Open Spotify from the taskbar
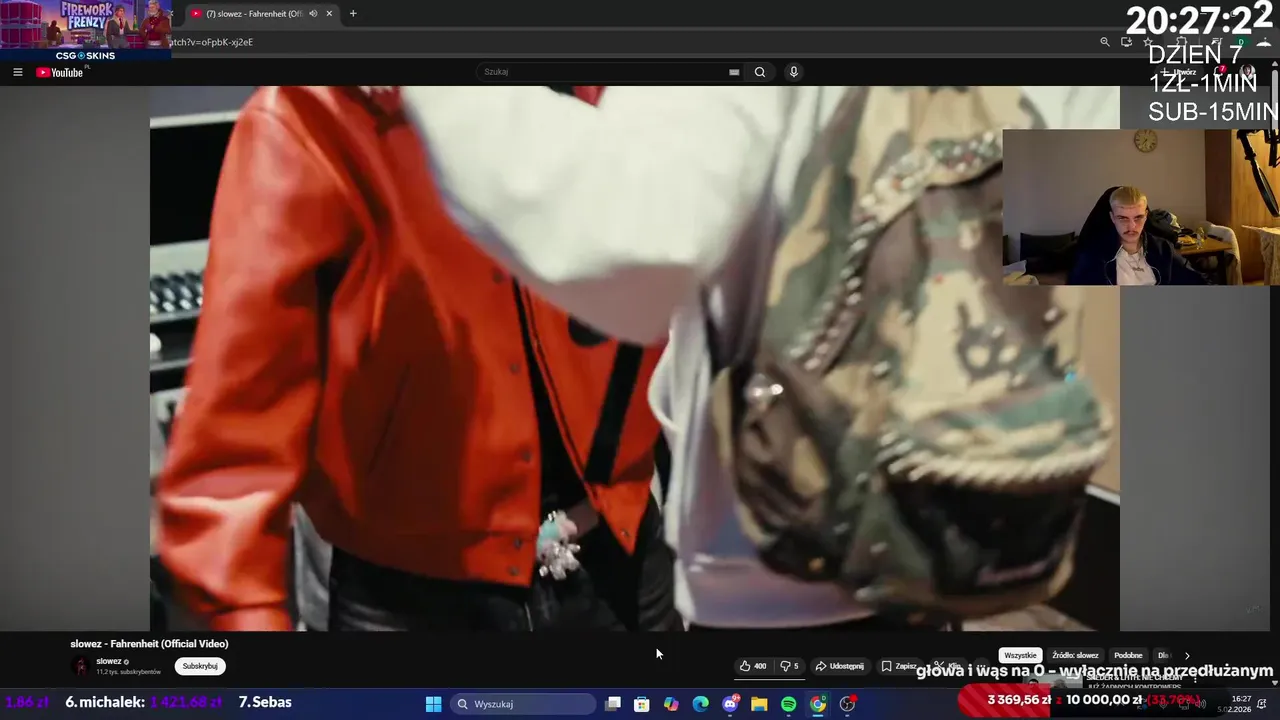Screen dimensions: 1280x720 pyautogui.click(x=788, y=704)
